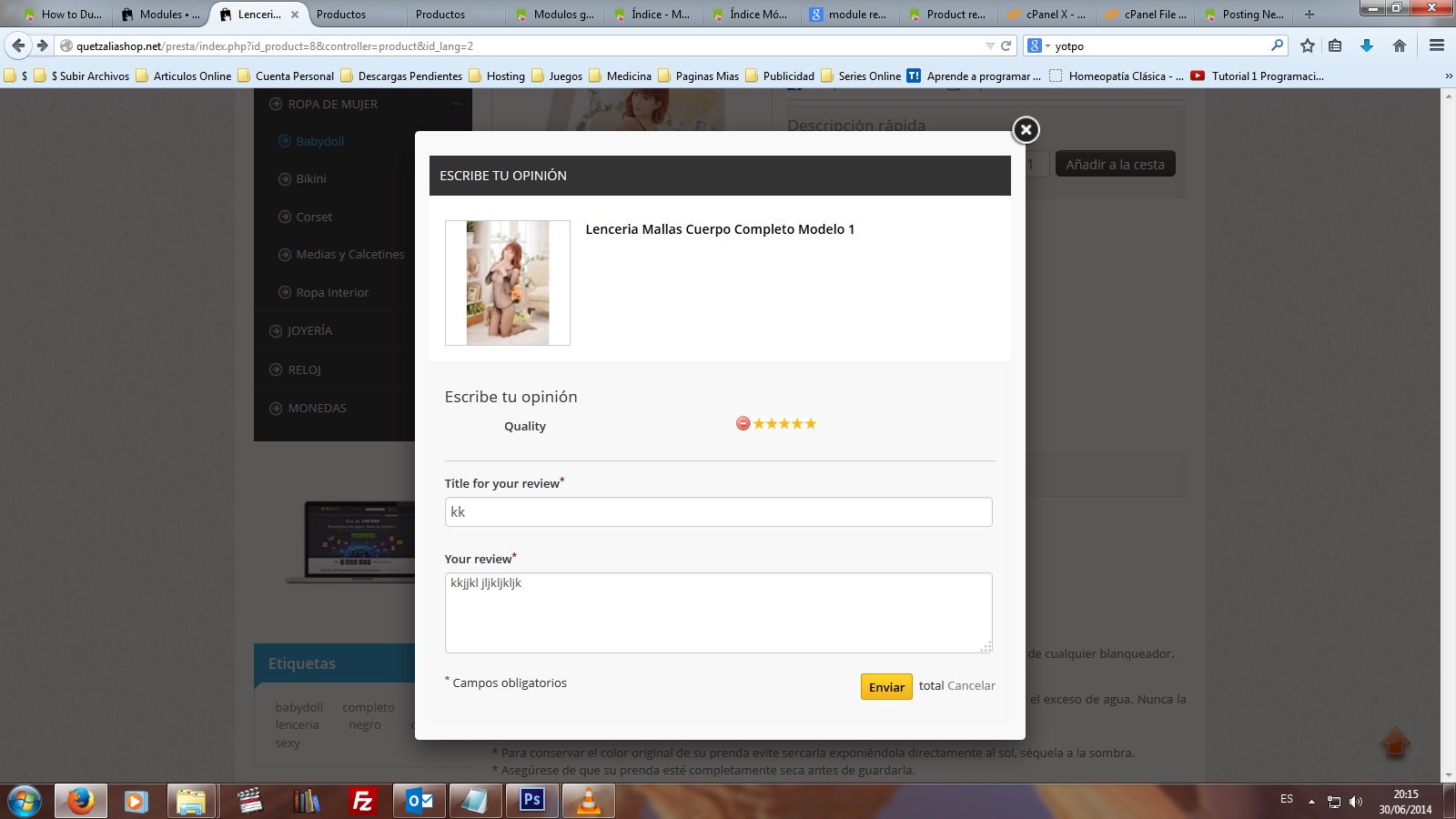Click the taskbar clock showing 20:15
1456x819 pixels.
(x=1405, y=802)
